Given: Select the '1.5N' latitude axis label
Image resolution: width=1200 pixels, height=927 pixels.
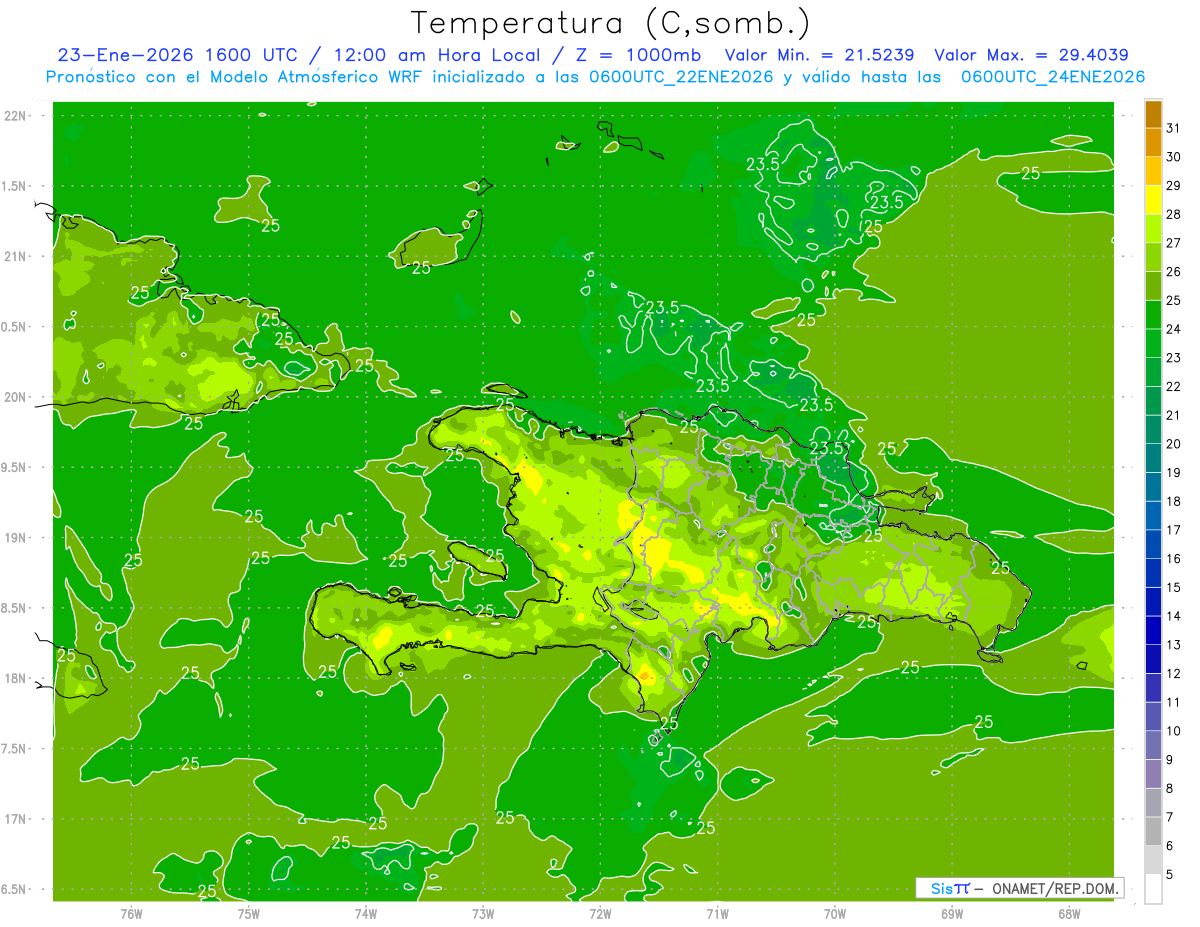Looking at the screenshot, I should (x=14, y=186).
